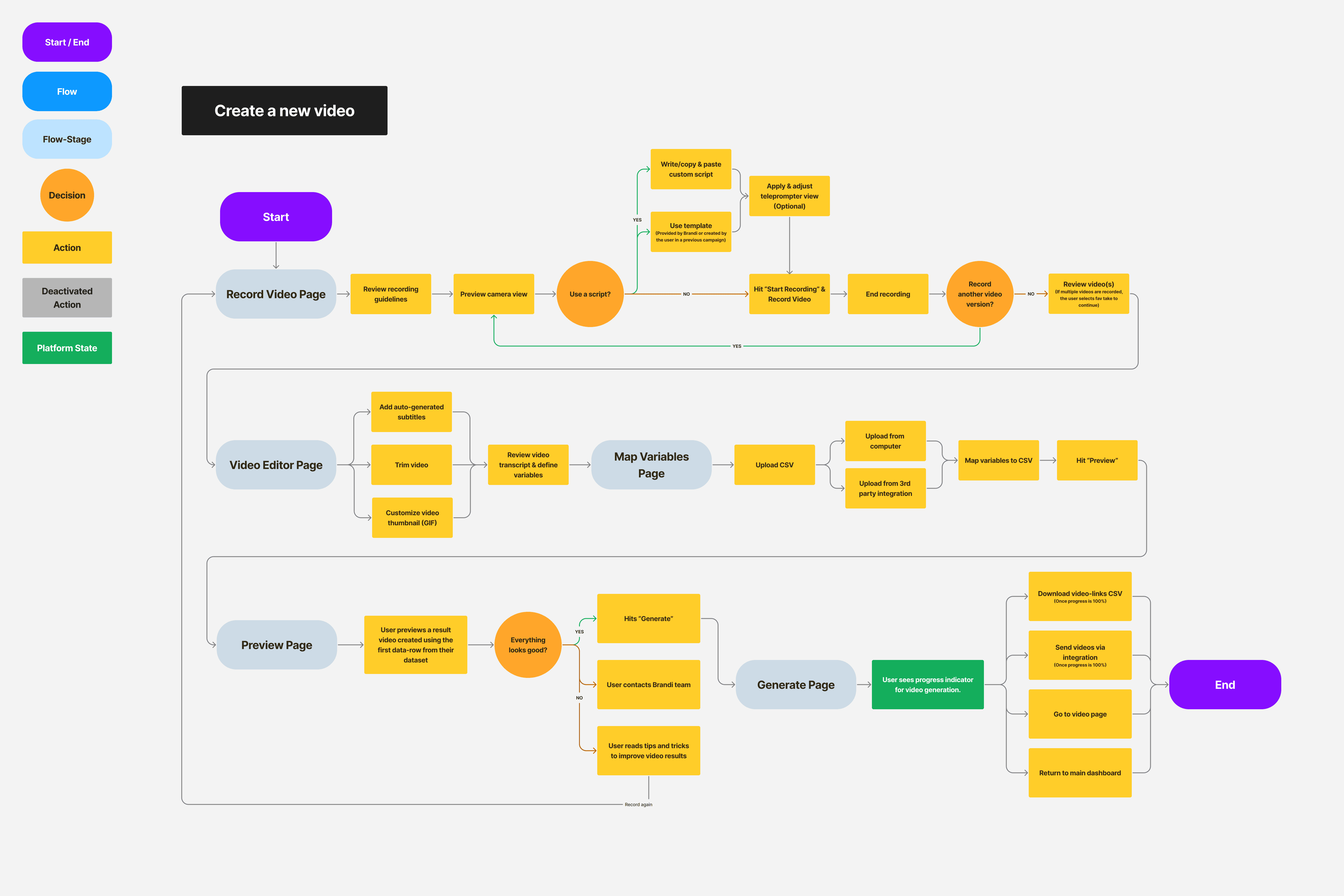Select 'Add auto-generated subtitles' box
This screenshot has height=896, width=1344.
pos(411,412)
